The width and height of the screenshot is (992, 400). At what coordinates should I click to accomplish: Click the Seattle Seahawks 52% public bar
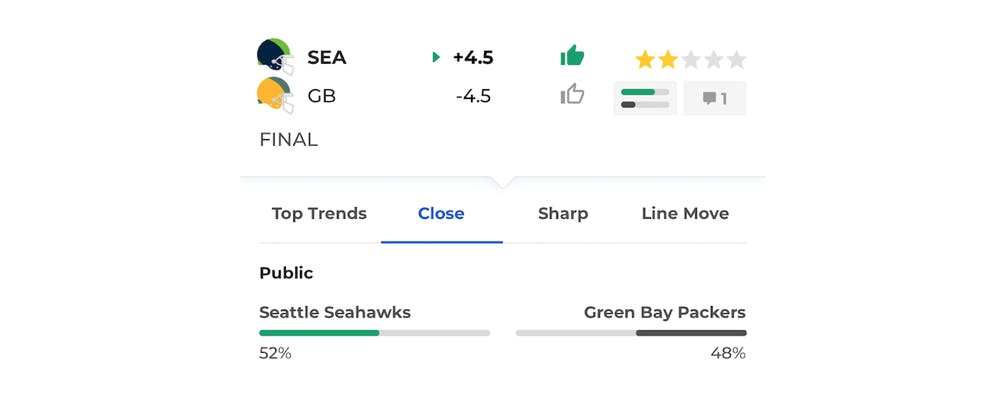[374, 332]
